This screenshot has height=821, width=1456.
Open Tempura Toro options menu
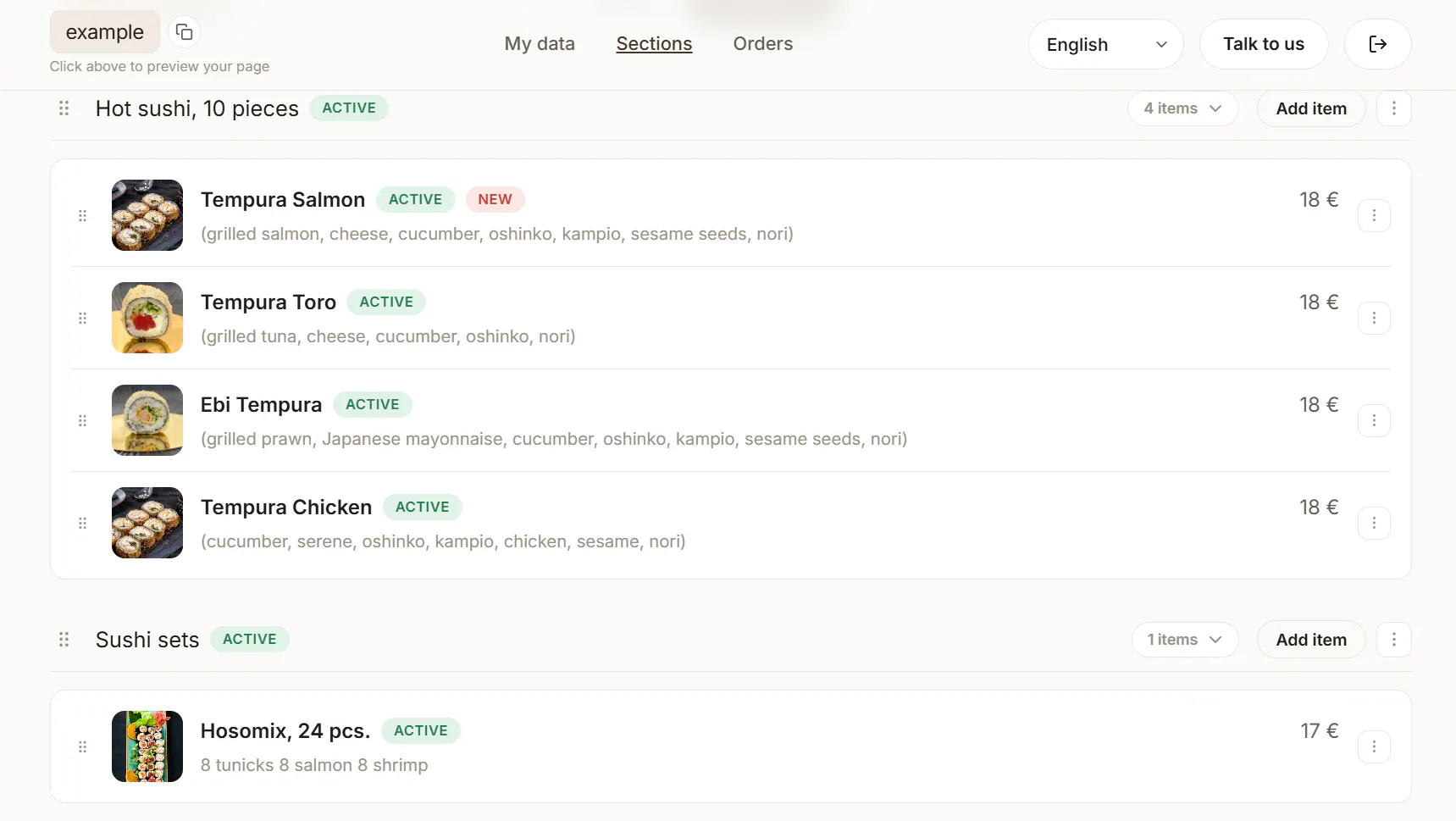1374,319
